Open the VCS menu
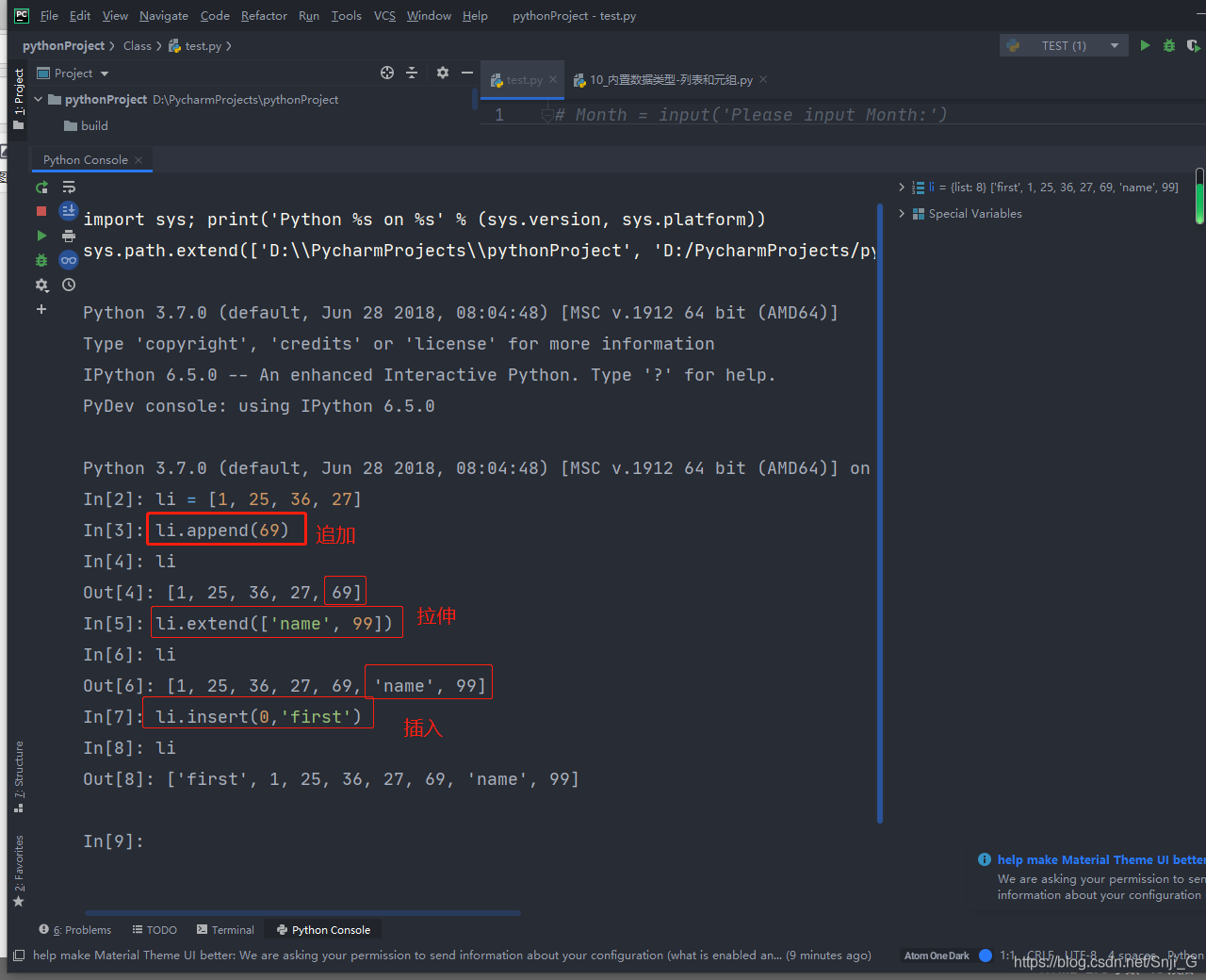The height and width of the screenshot is (980, 1206). pos(384,16)
